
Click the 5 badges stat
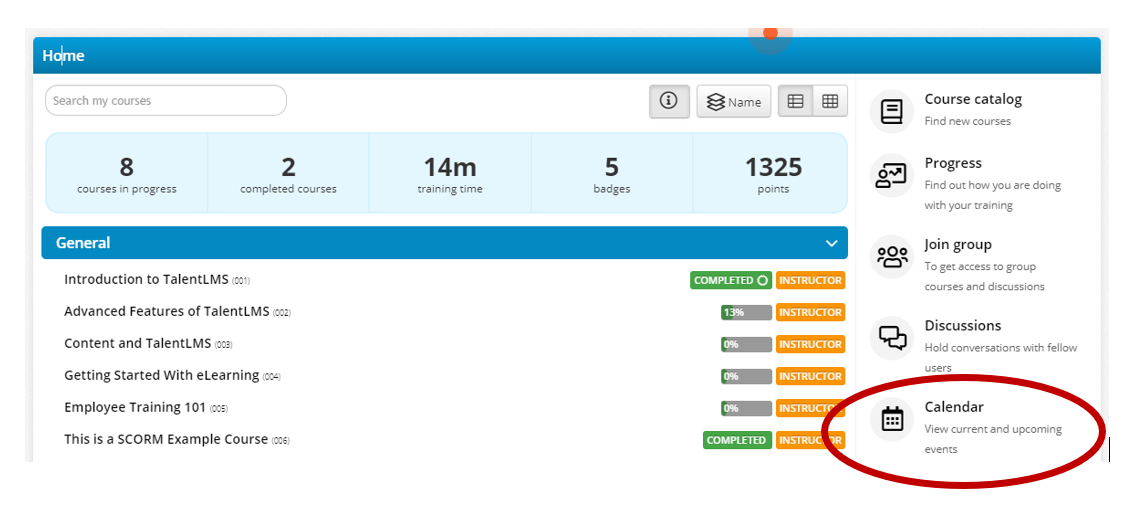611,173
